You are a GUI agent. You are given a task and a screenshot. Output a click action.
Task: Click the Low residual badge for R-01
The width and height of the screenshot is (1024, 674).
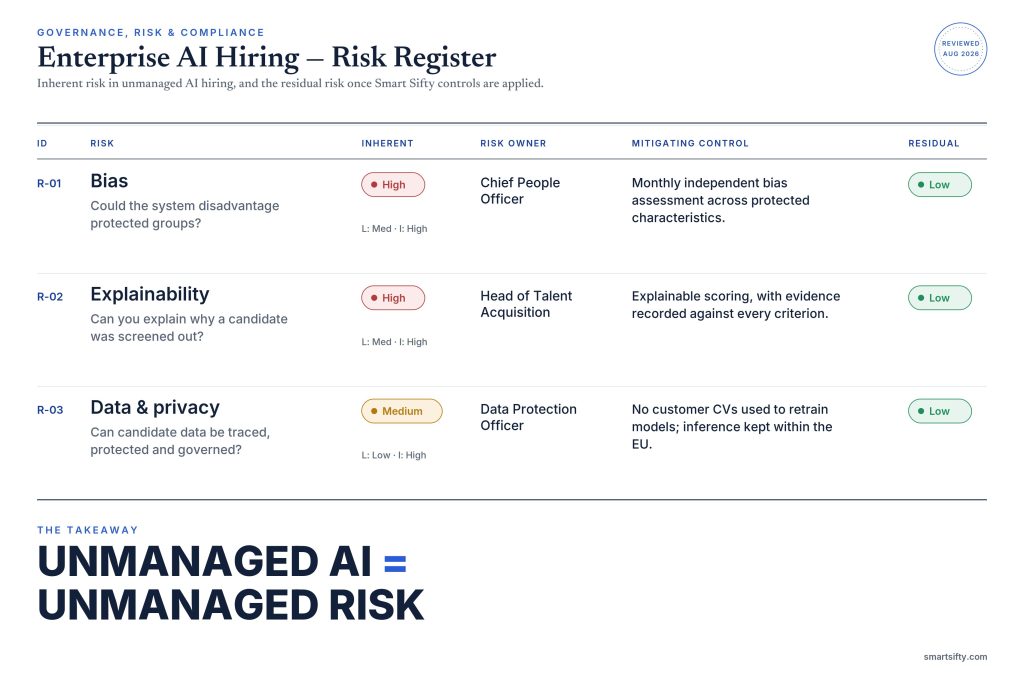(940, 185)
